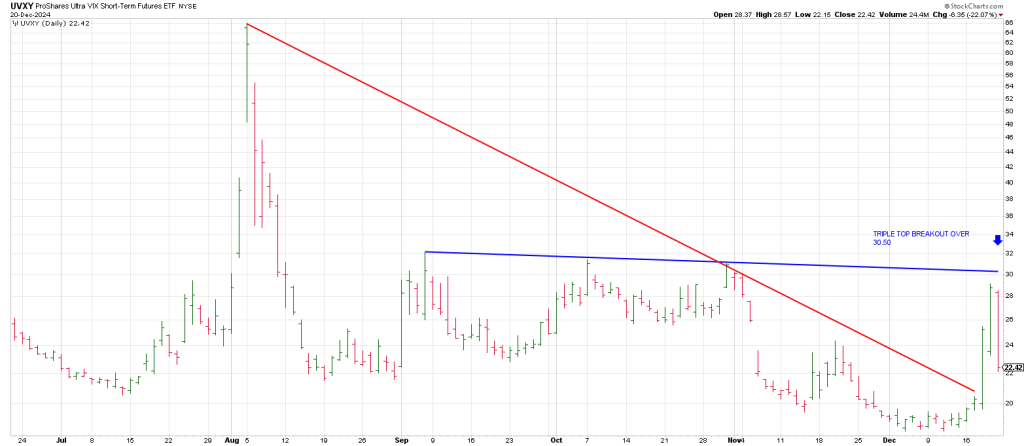The height and width of the screenshot is (446, 1024).
Task: Click the Aug label on date axis
Action: (x=233, y=439)
